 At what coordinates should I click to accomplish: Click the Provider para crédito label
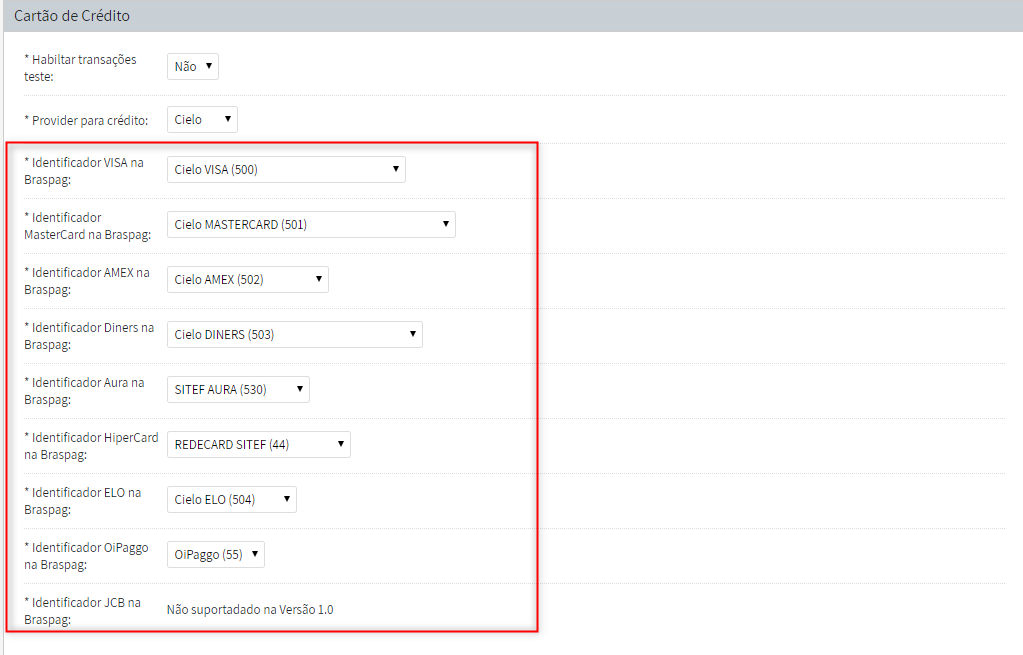point(86,120)
